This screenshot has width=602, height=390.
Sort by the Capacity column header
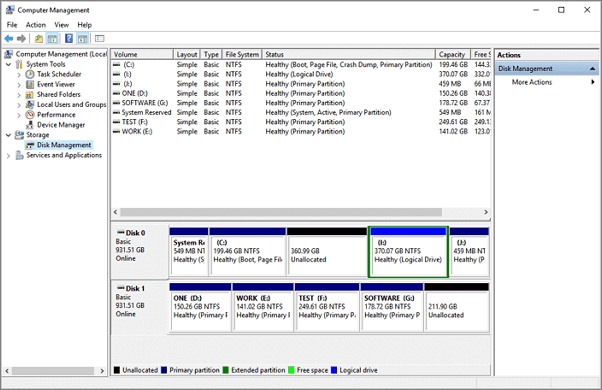pyautogui.click(x=452, y=54)
